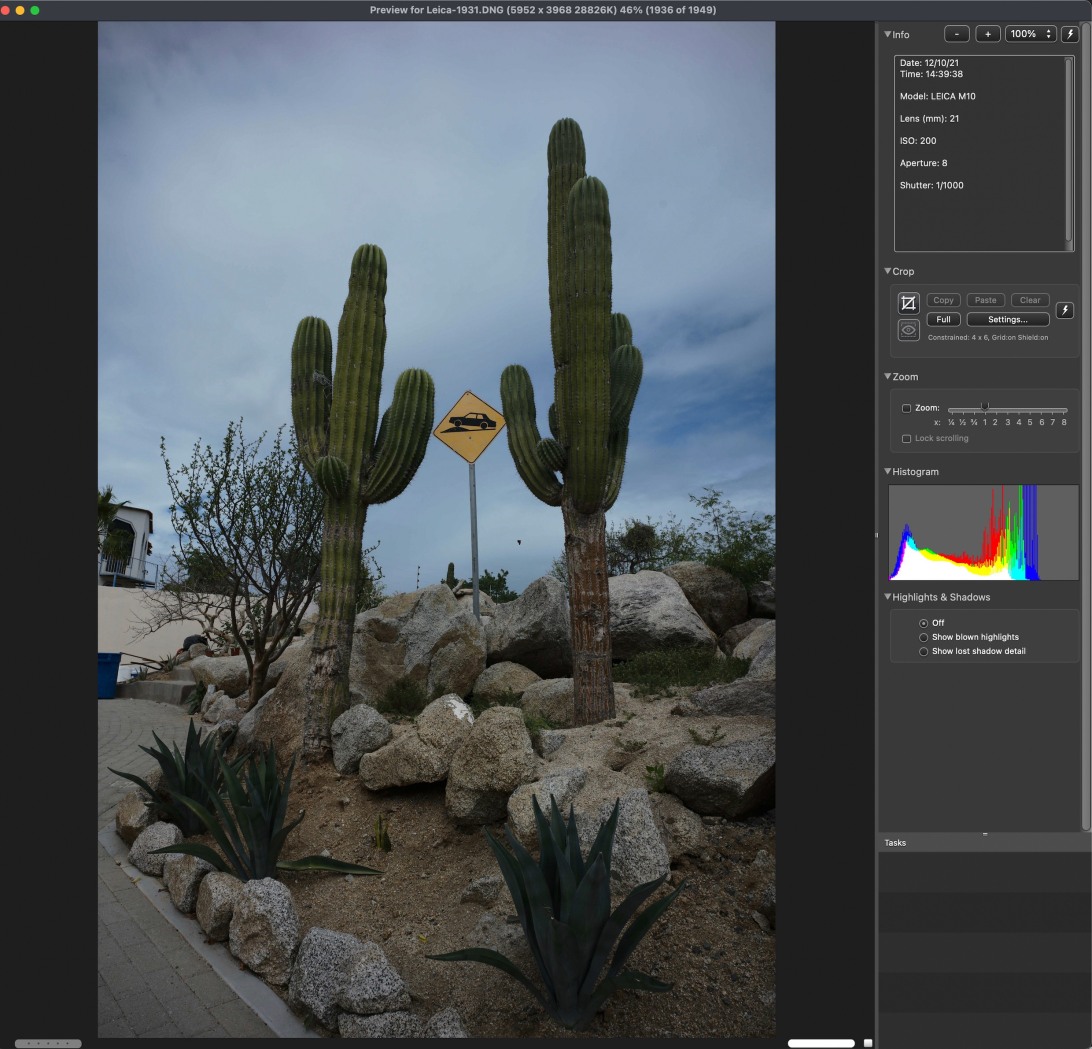
Task: Toggle the crop preview eye icon
Action: 908,330
